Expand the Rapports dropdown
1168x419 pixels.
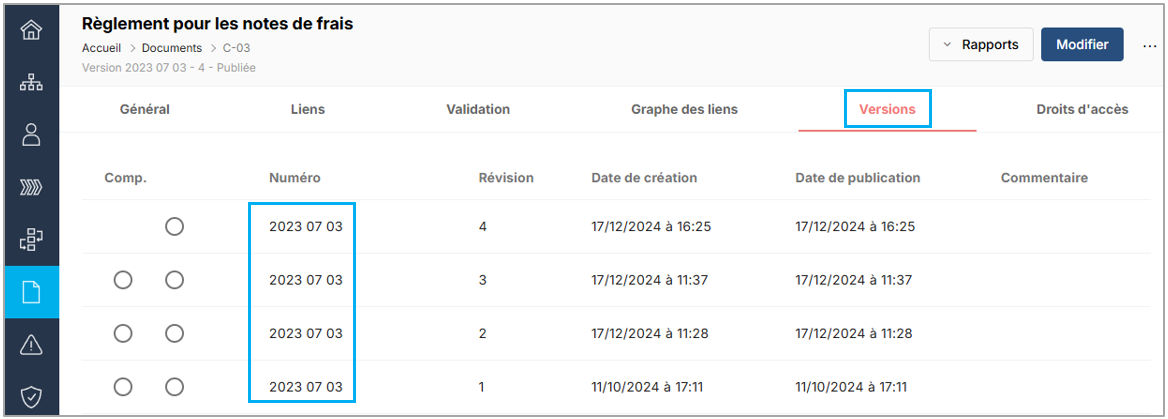tap(980, 45)
